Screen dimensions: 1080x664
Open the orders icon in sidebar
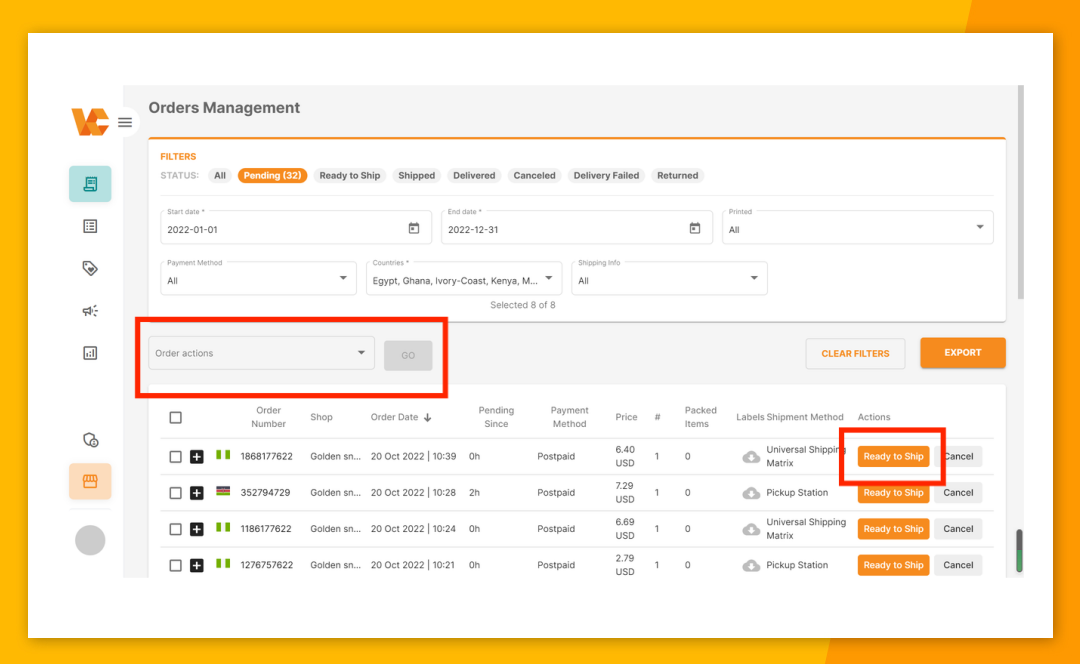pos(90,184)
